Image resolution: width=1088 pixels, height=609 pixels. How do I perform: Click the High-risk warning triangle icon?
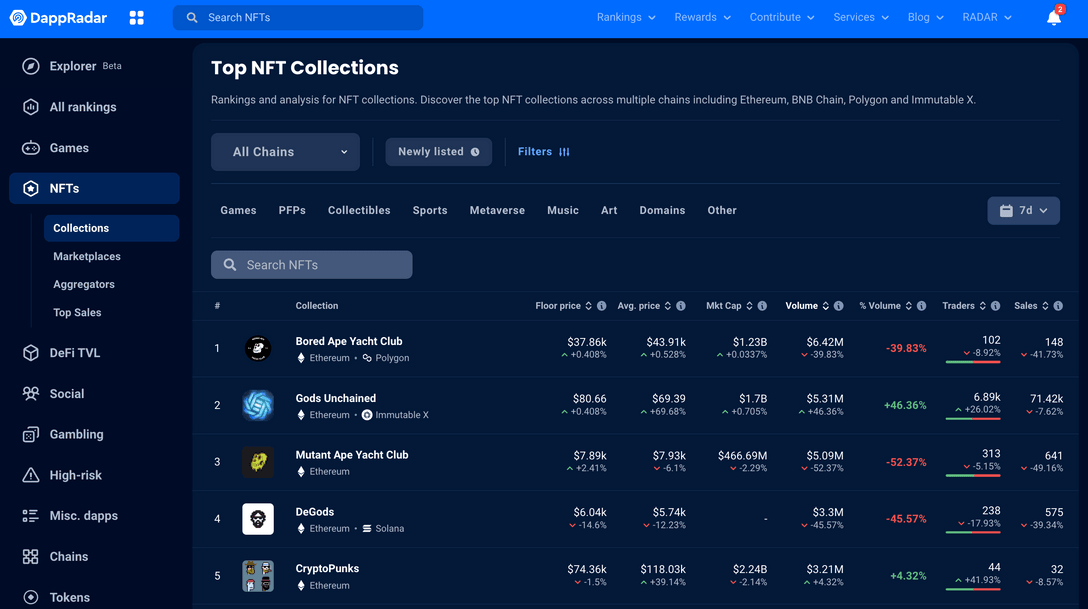pyautogui.click(x=31, y=475)
